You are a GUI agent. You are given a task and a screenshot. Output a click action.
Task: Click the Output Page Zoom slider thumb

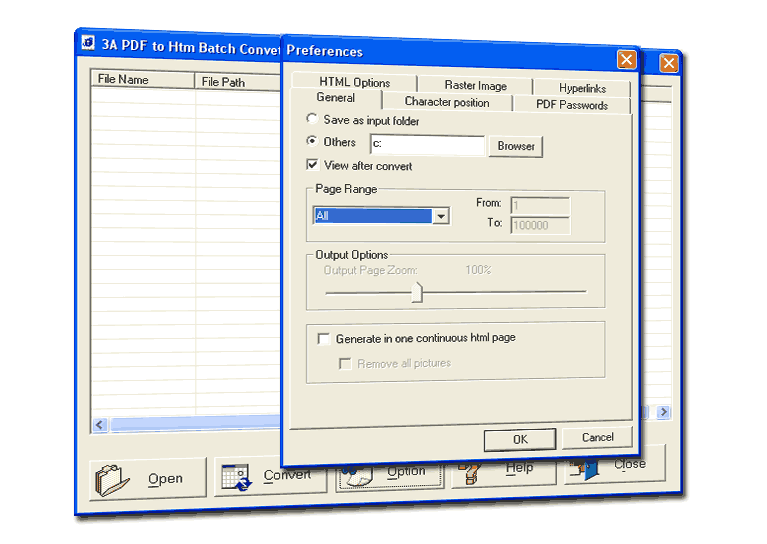tap(417, 292)
